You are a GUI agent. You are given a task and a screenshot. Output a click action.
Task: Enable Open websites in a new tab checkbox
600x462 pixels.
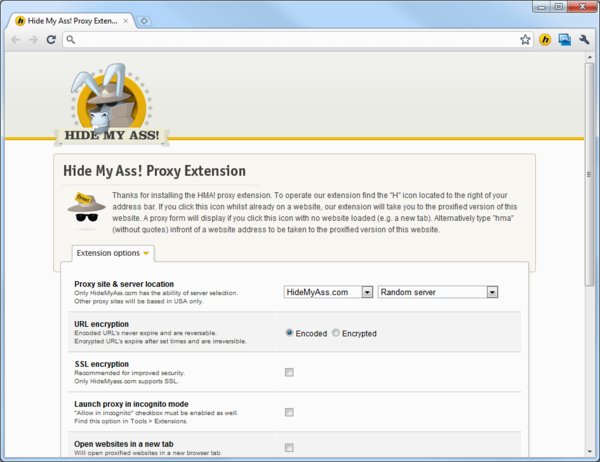coord(289,447)
